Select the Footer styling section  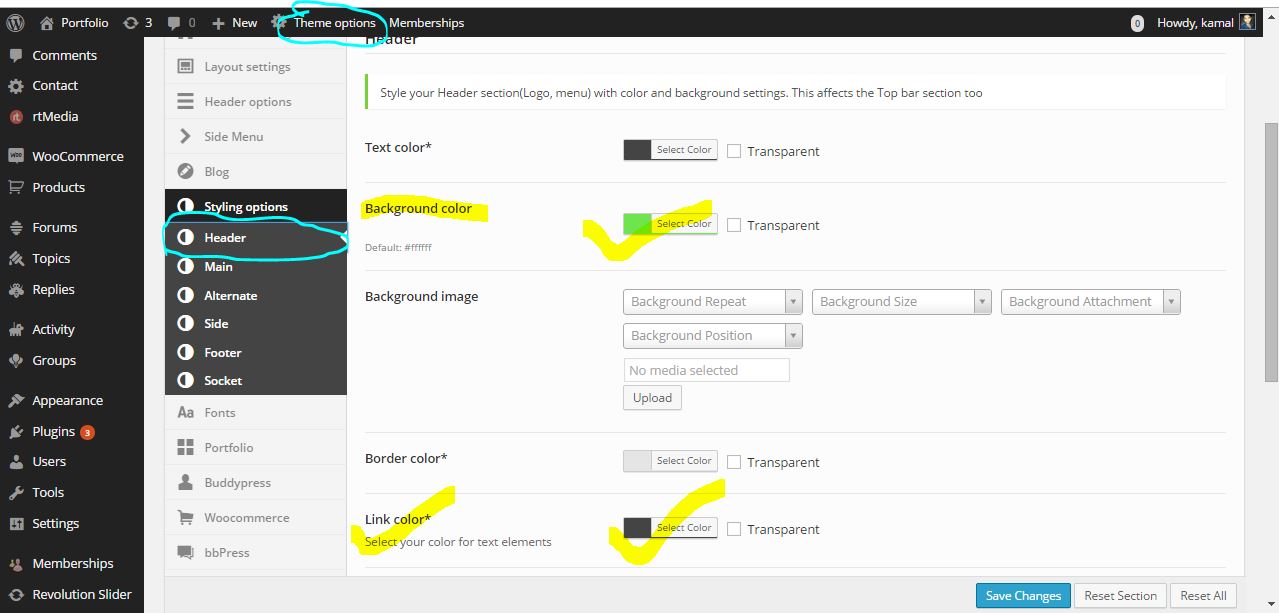tap(223, 352)
